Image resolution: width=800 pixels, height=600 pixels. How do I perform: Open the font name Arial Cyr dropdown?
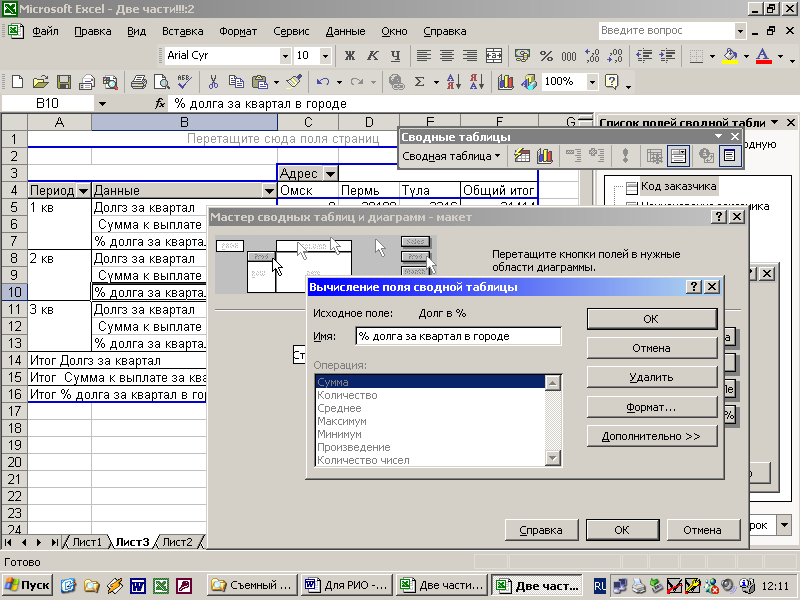click(x=285, y=56)
